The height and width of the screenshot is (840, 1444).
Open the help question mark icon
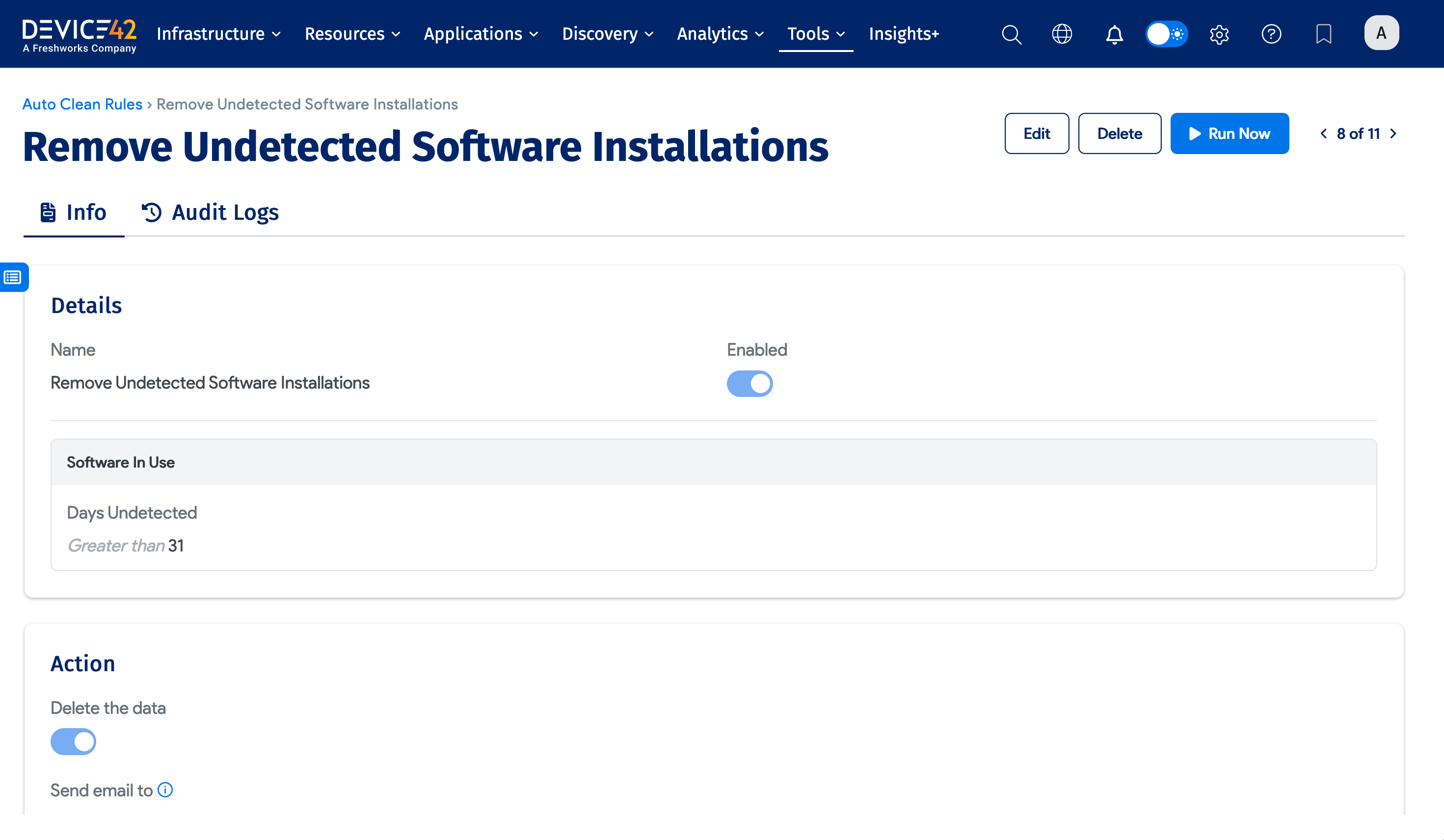(1271, 34)
